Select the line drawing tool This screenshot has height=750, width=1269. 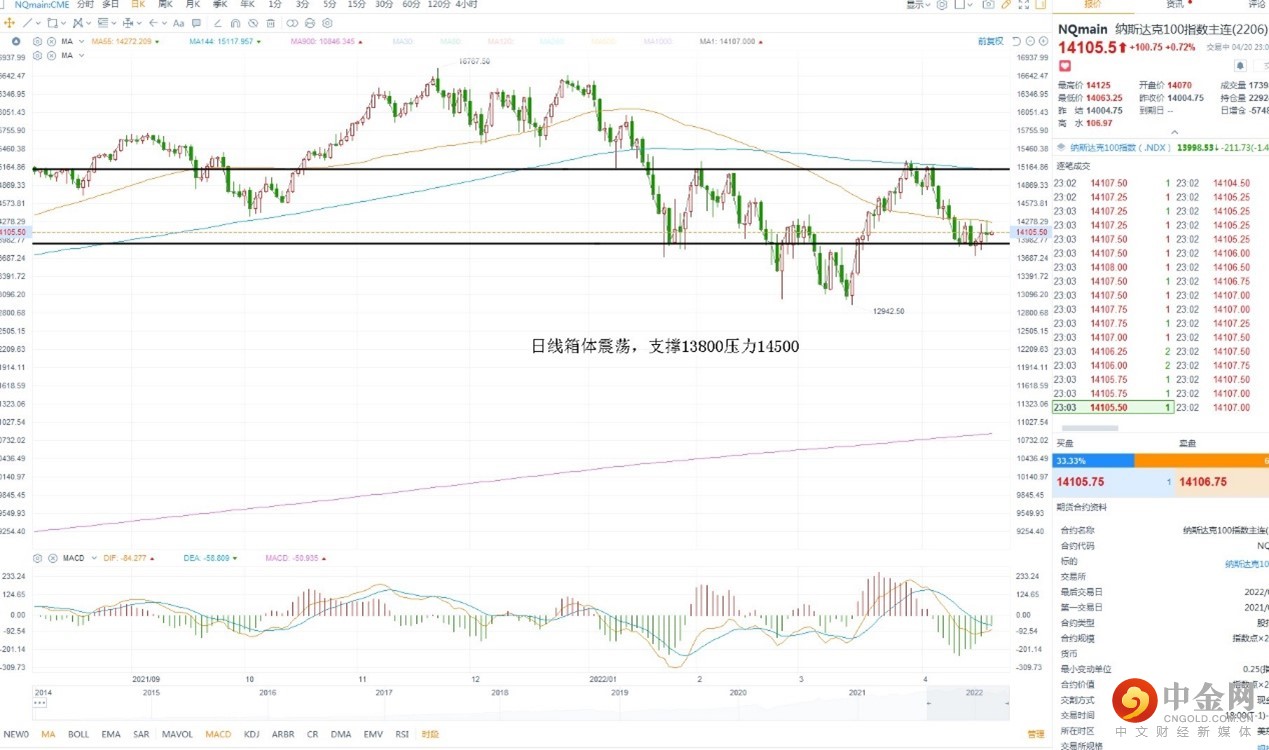tap(28, 23)
